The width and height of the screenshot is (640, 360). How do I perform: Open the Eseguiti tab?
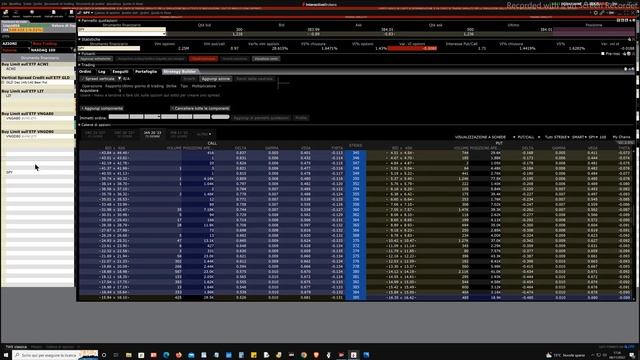(x=120, y=71)
